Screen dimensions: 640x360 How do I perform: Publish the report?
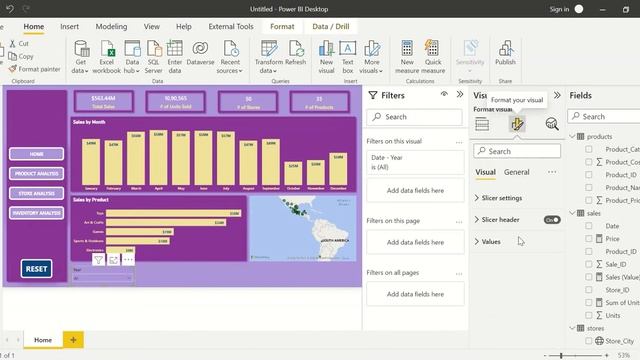click(x=505, y=53)
